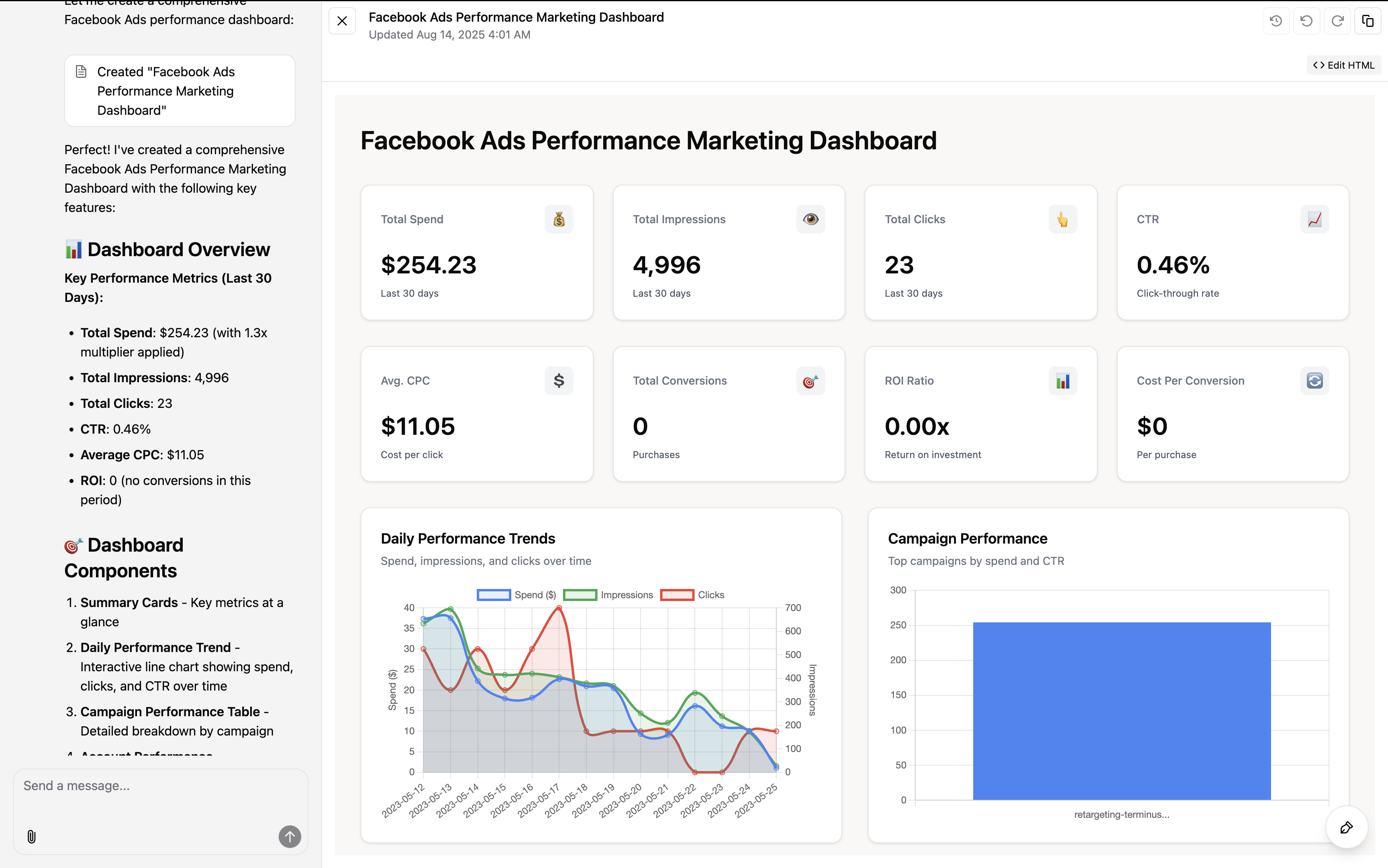The image size is (1388, 868).
Task: Click the target emoji beside Dashboard Components
Action: pos(73,545)
